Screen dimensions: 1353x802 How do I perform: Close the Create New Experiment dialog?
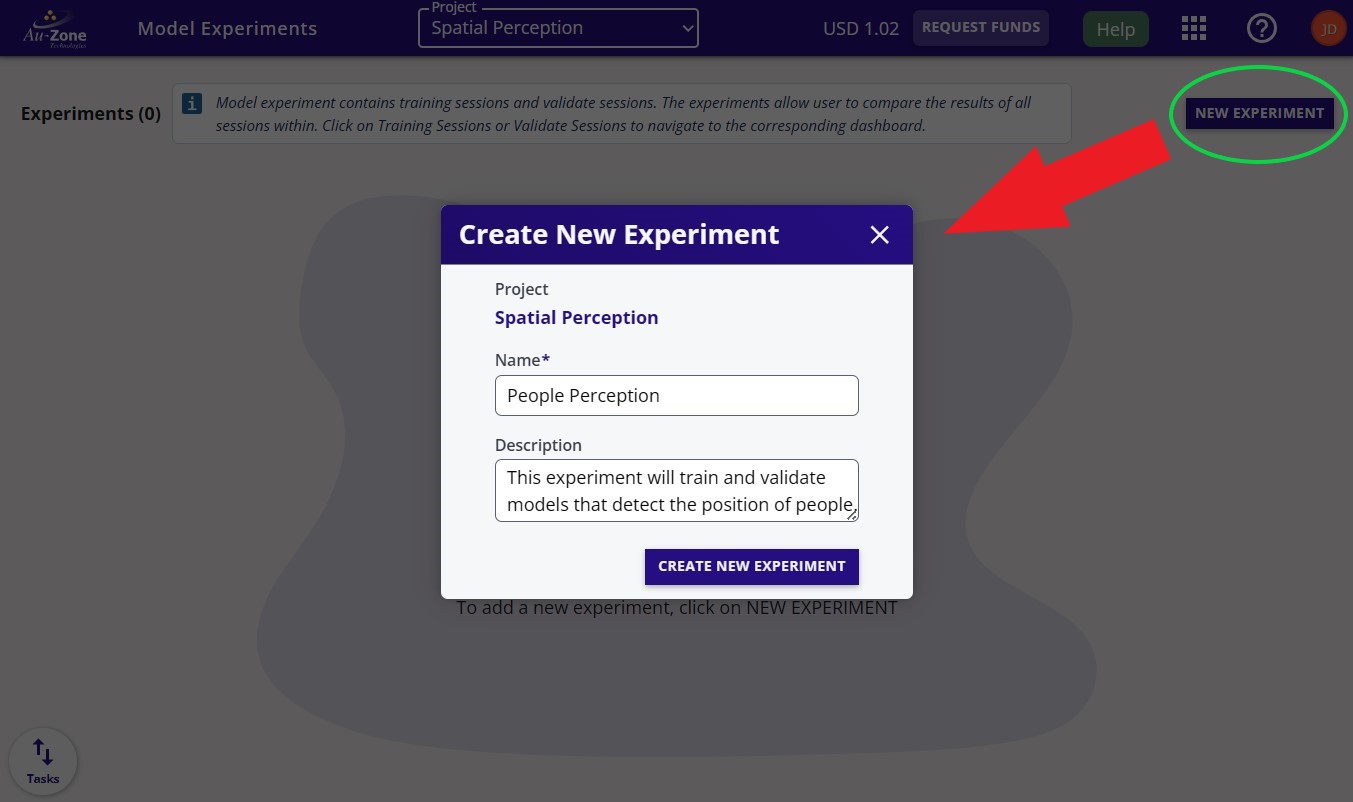click(x=879, y=235)
